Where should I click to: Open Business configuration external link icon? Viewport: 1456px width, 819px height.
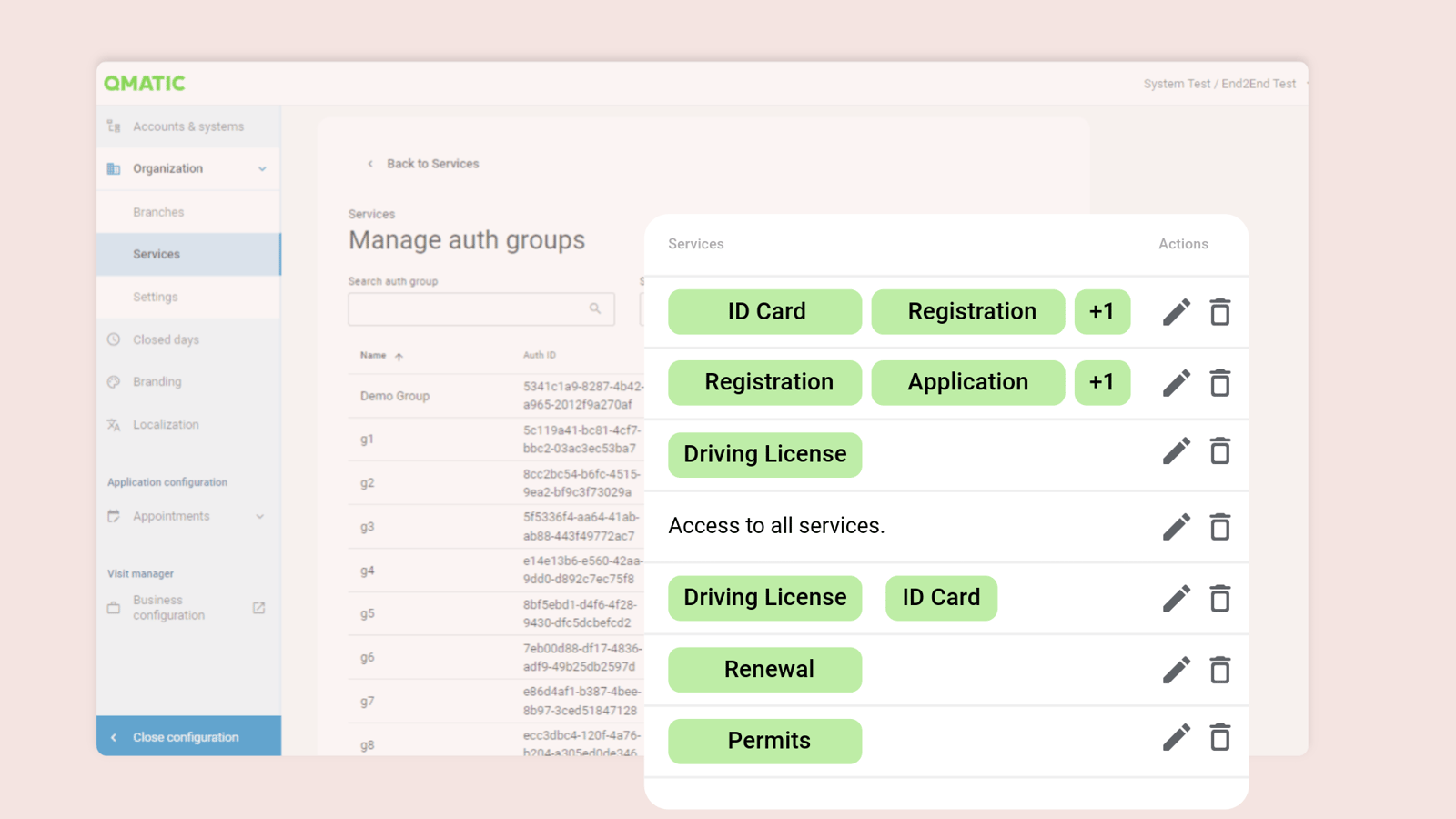pyautogui.click(x=258, y=608)
